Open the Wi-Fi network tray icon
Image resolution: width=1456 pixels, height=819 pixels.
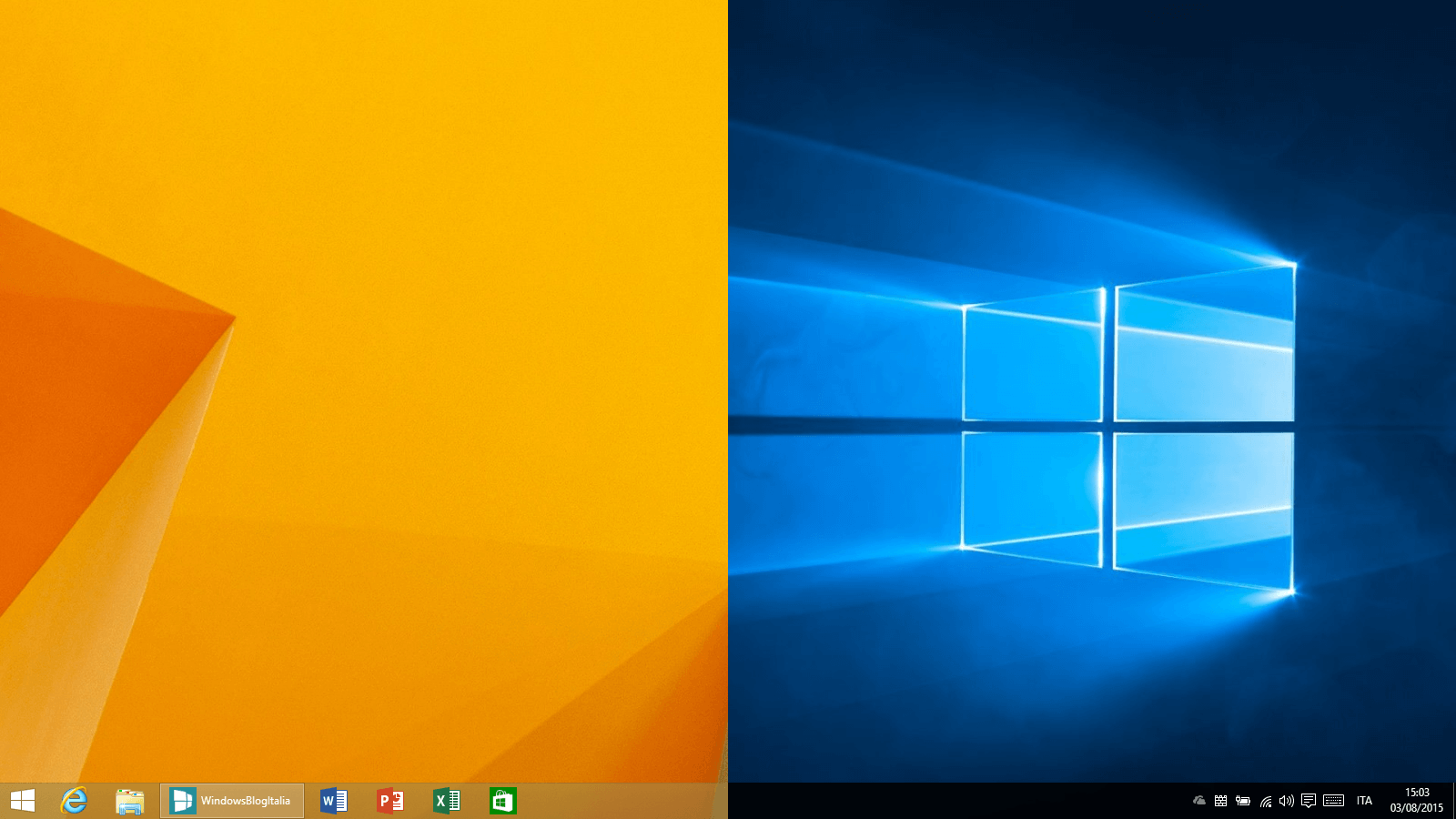click(1266, 801)
